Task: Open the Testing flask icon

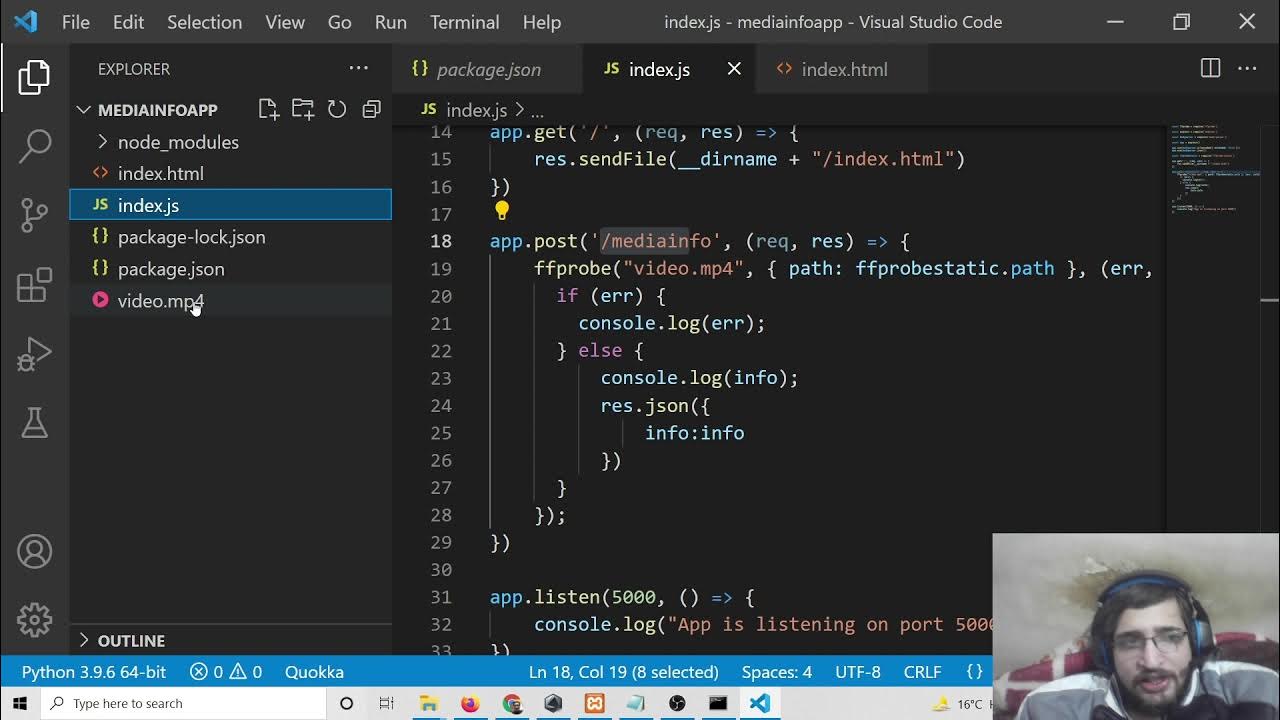Action: tap(34, 423)
